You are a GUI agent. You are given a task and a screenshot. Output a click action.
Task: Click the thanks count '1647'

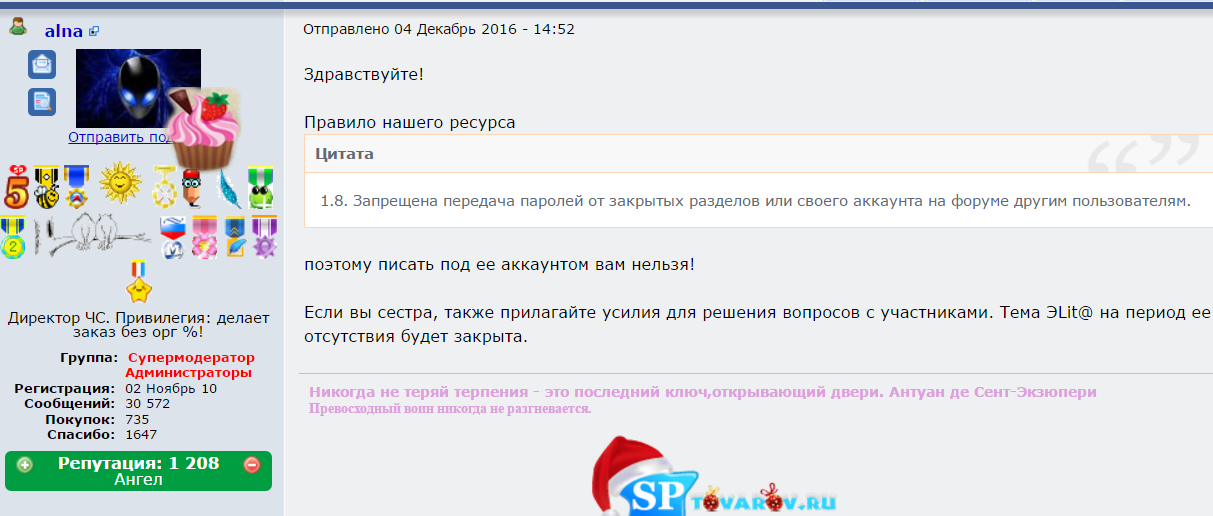(141, 434)
